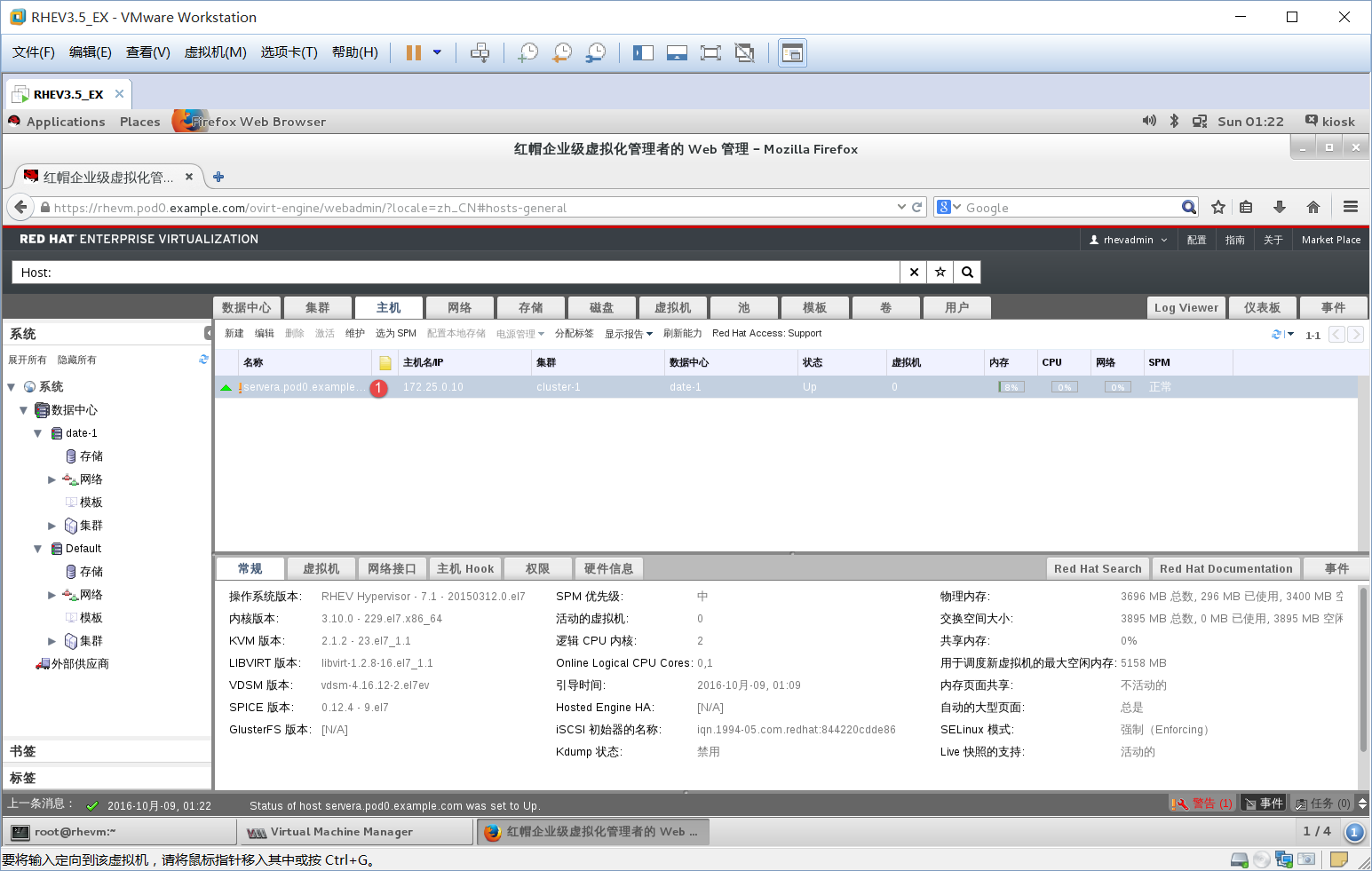Select host row 172.25.0.10
Viewport: 1372px width, 871px height.
coord(786,387)
